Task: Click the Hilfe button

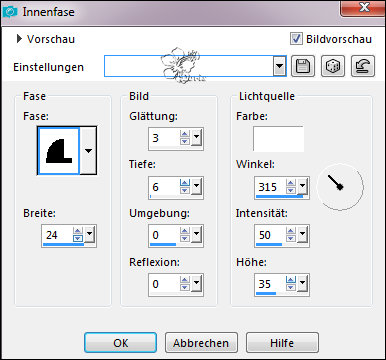Action: point(282,343)
